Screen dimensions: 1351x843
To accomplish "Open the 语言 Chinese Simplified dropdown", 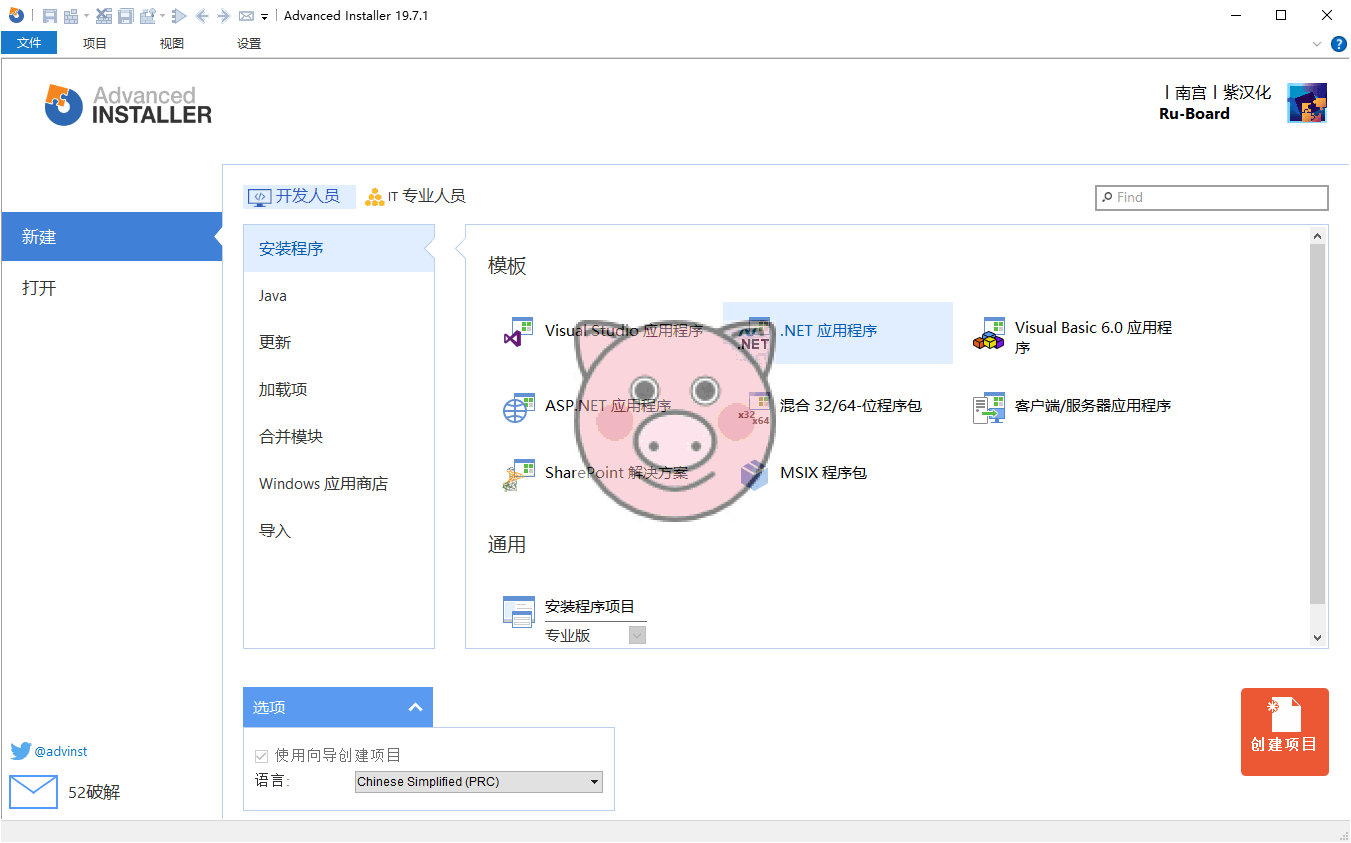I will click(x=479, y=782).
